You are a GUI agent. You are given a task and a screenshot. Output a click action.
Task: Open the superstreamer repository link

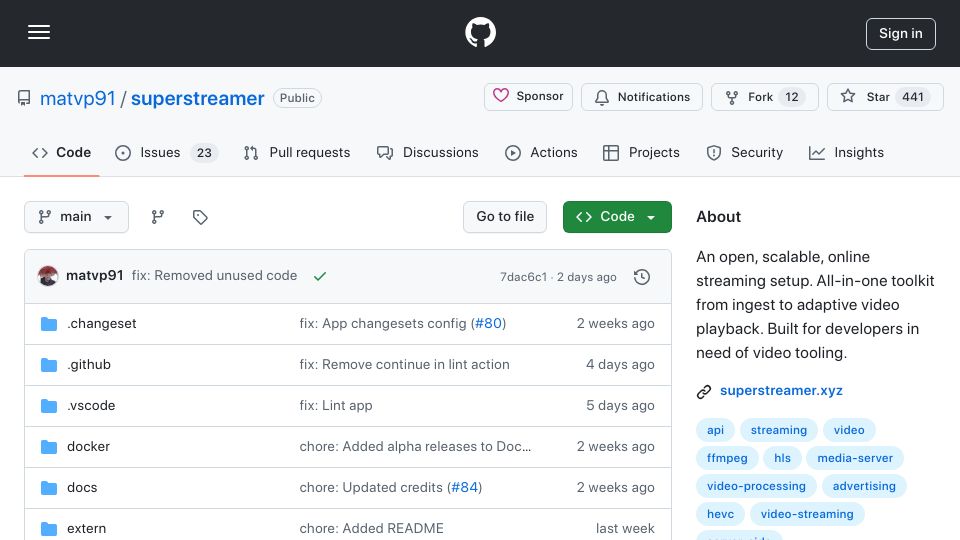click(198, 98)
